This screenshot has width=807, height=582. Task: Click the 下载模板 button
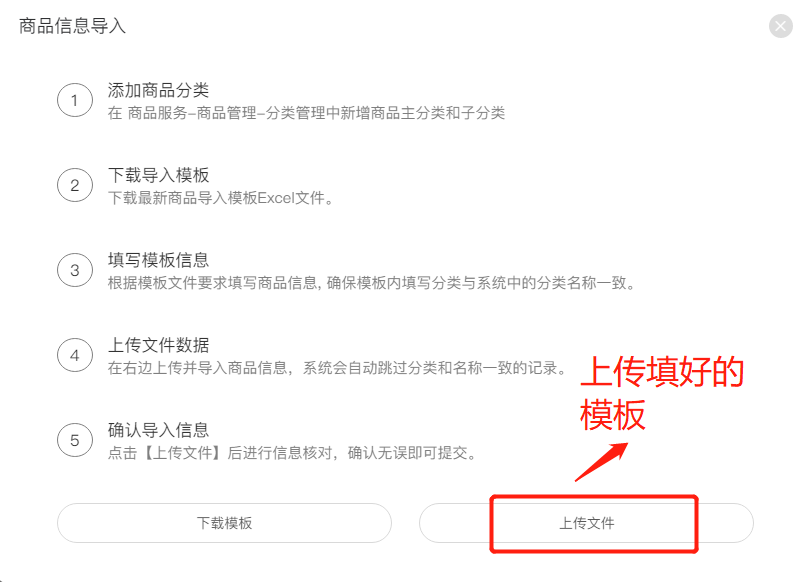pyautogui.click(x=224, y=523)
